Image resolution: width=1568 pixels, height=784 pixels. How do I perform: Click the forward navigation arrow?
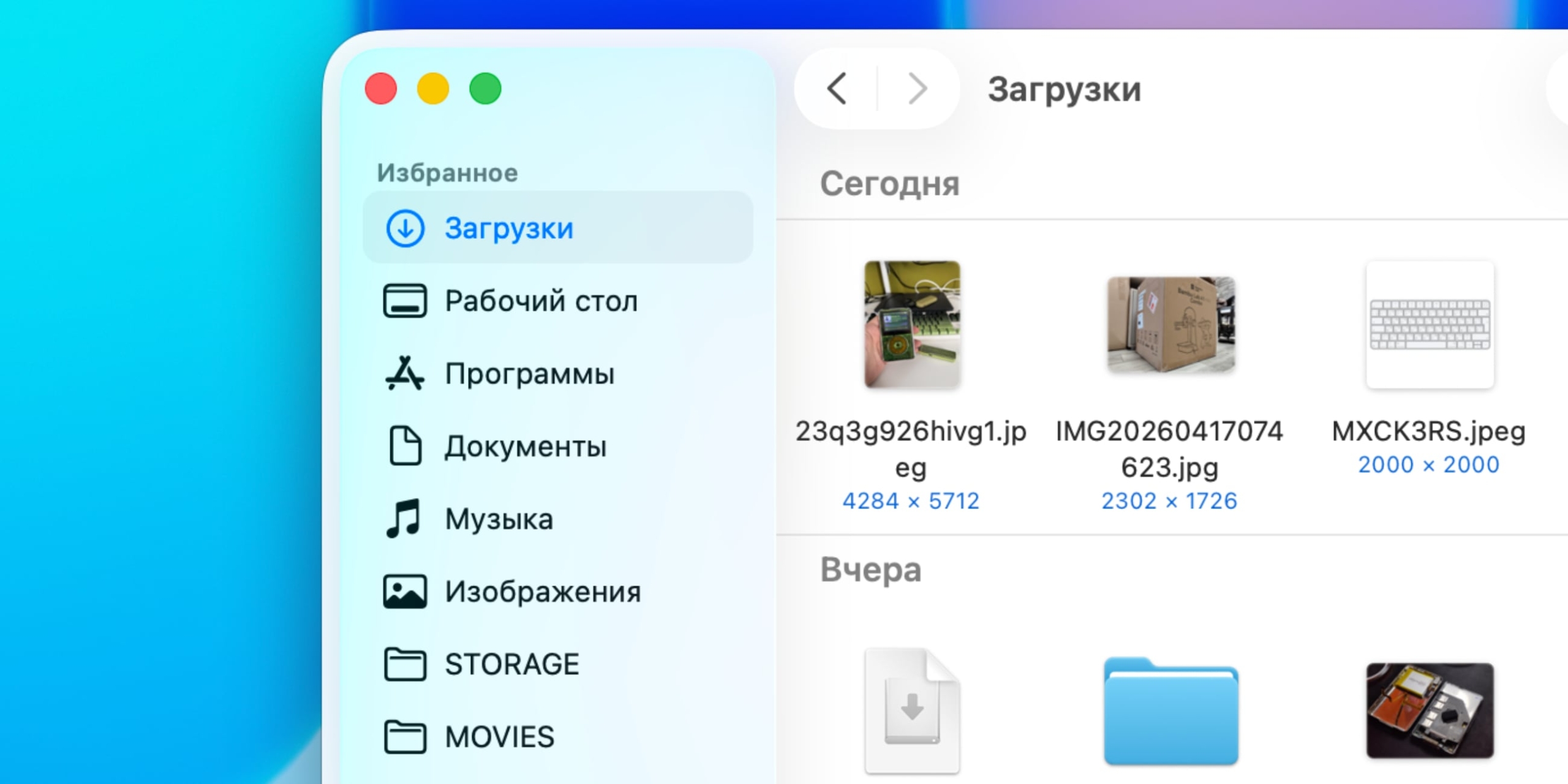coord(916,88)
